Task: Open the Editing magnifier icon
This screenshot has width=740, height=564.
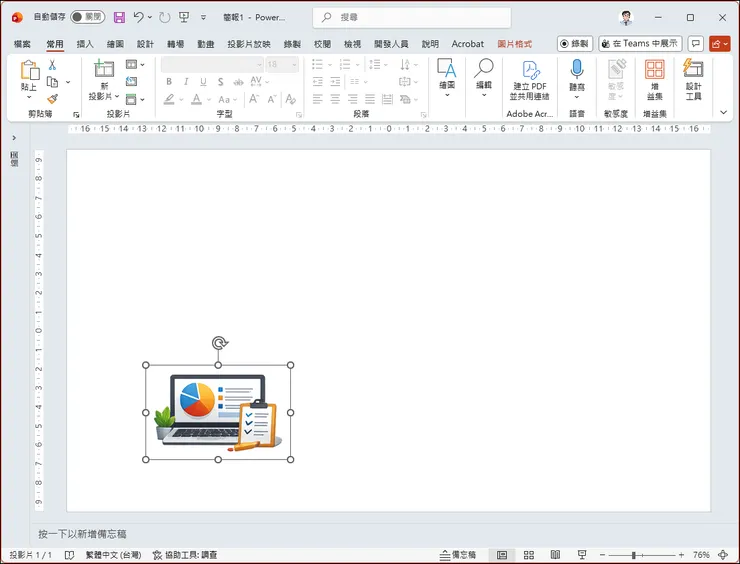Action: 484,68
